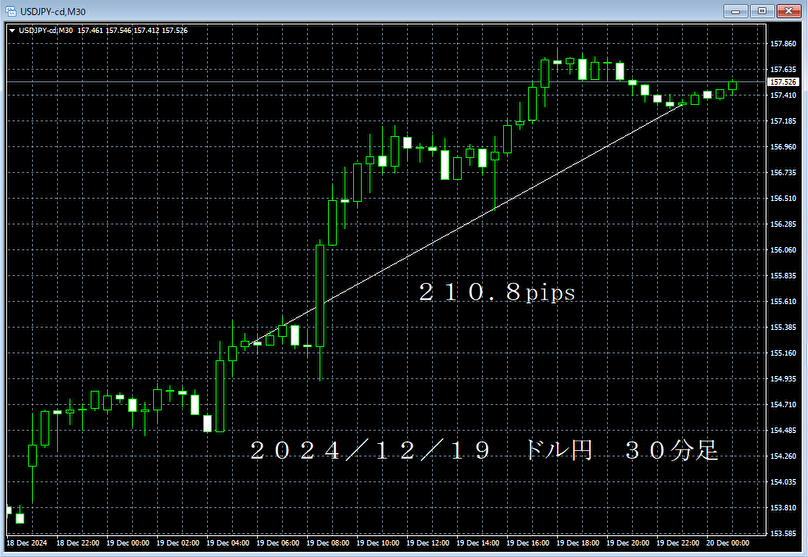Viewport: 808px width, 557px height.
Task: Click time axis label 19 Dec 08:00
Action: 328,543
